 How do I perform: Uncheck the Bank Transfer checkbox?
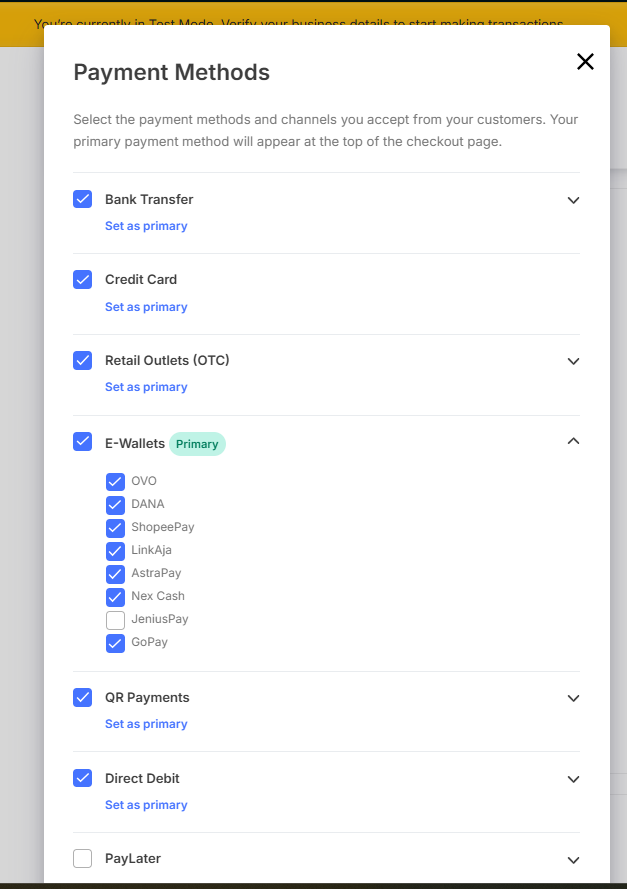point(83,199)
